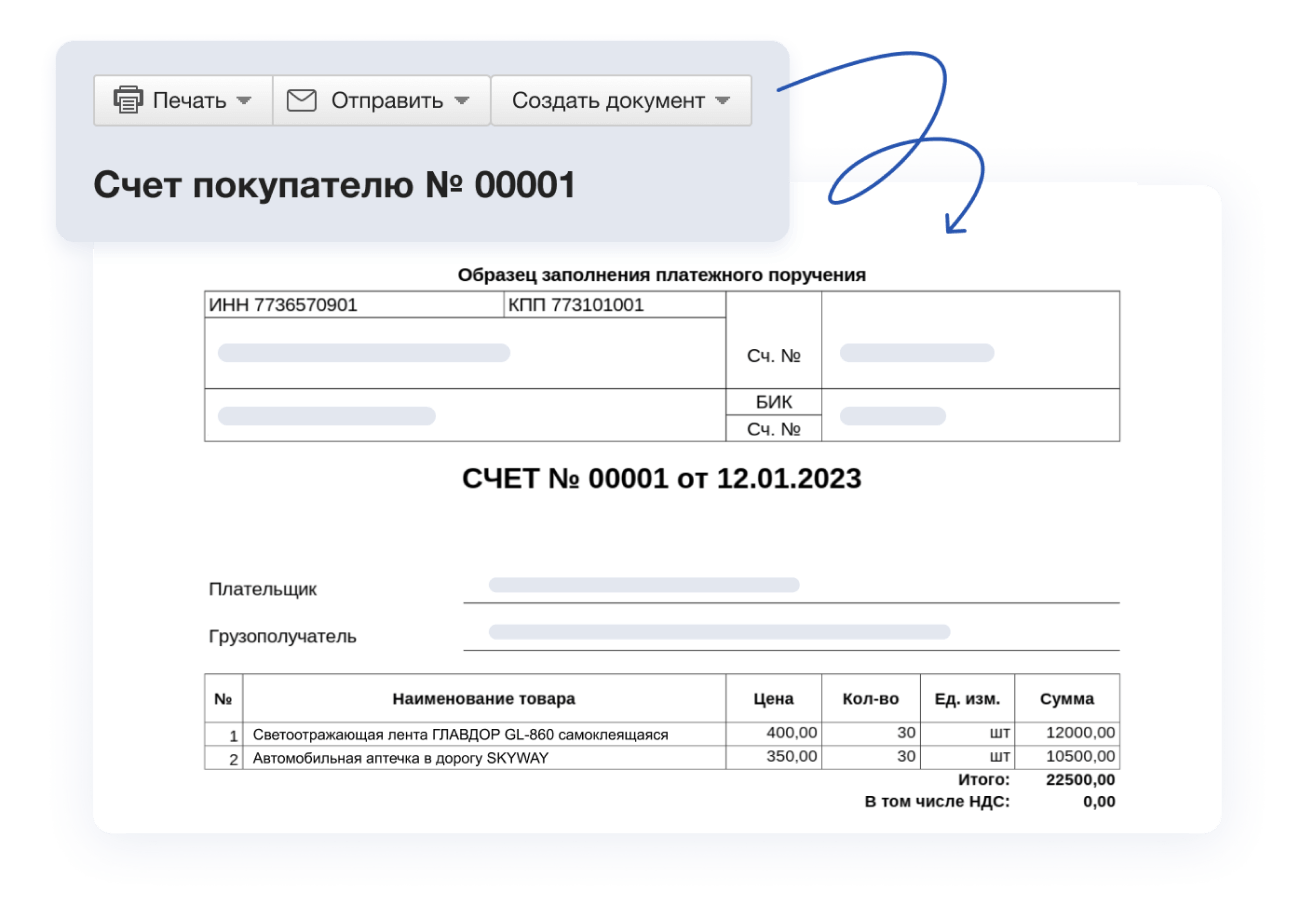Image resolution: width=1300 pixels, height=916 pixels.
Task: Select row Светоотражающая лента ГЛАВДОР GL-860
Action: coord(662,734)
